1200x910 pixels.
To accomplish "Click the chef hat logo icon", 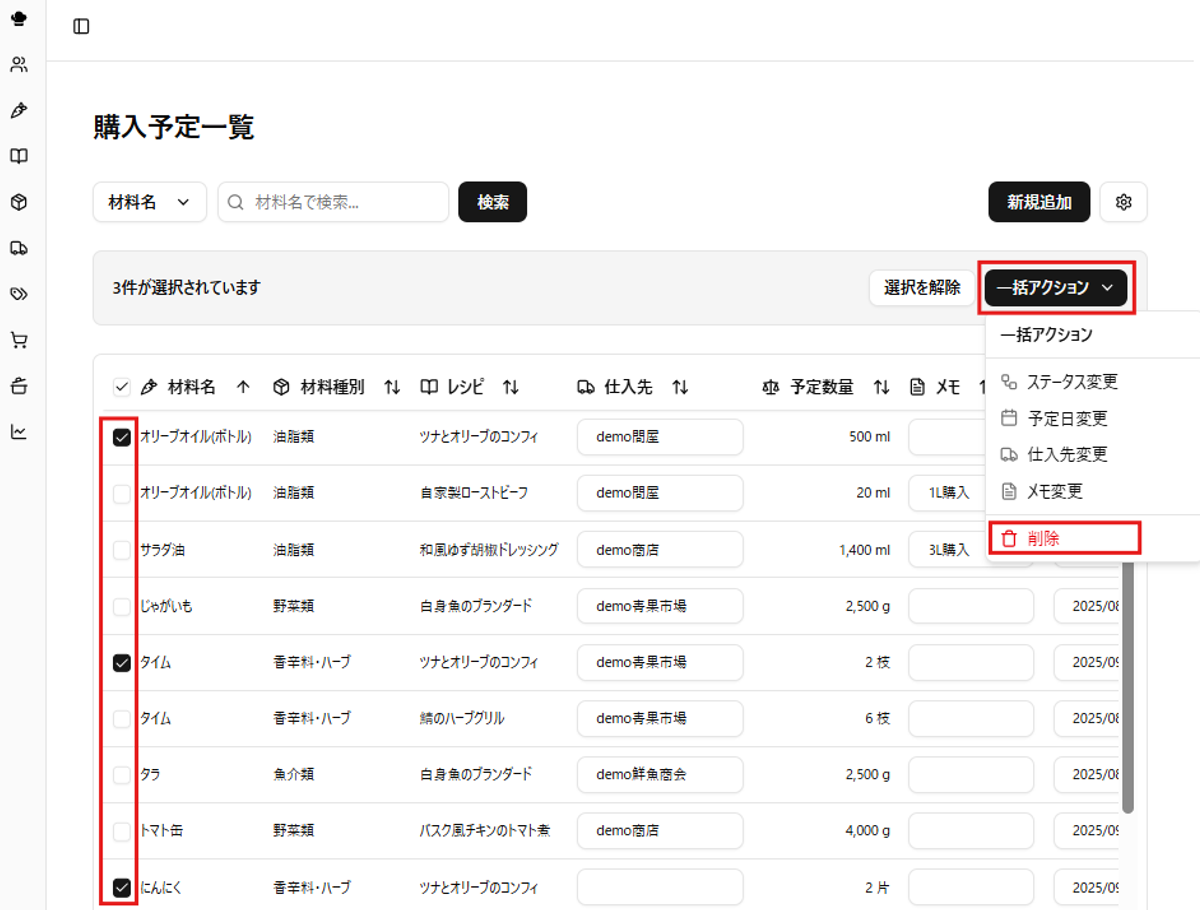I will [19, 19].
